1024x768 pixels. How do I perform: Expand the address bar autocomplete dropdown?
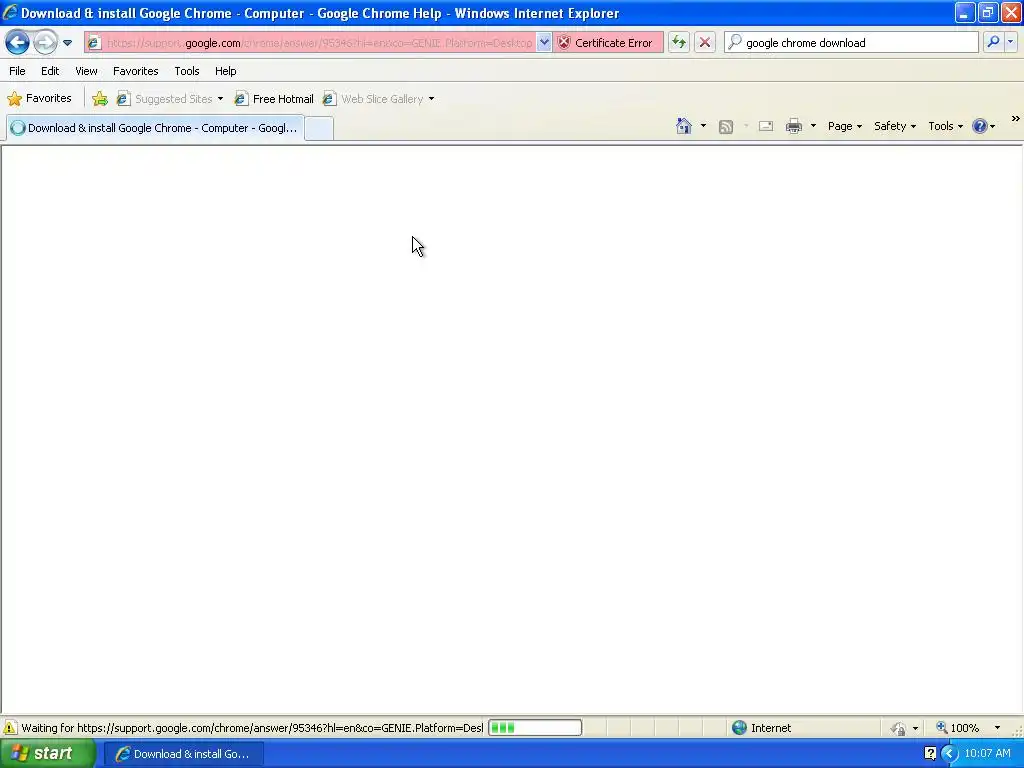[544, 43]
